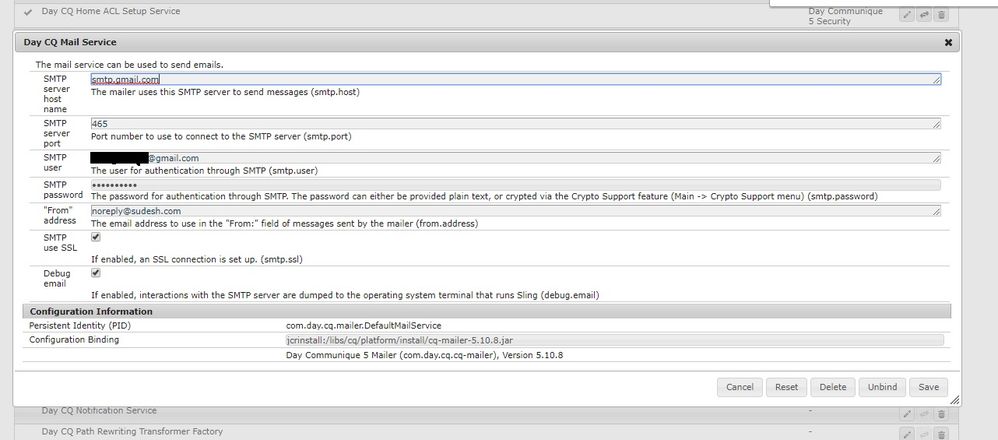Close the Day CQ Mail Service dialog
The image size is (998, 440).
[x=948, y=43]
